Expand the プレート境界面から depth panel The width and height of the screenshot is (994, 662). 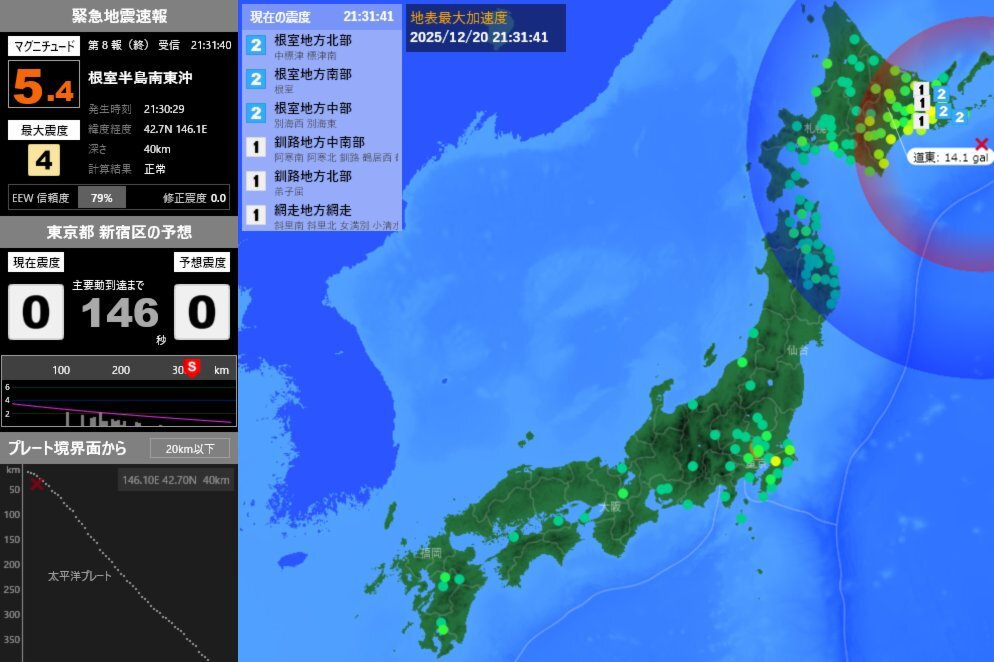pos(65,449)
